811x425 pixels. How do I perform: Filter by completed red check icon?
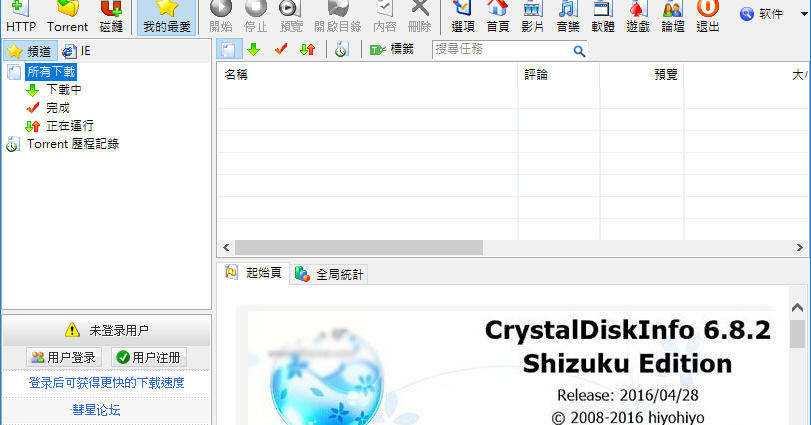pyautogui.click(x=281, y=50)
